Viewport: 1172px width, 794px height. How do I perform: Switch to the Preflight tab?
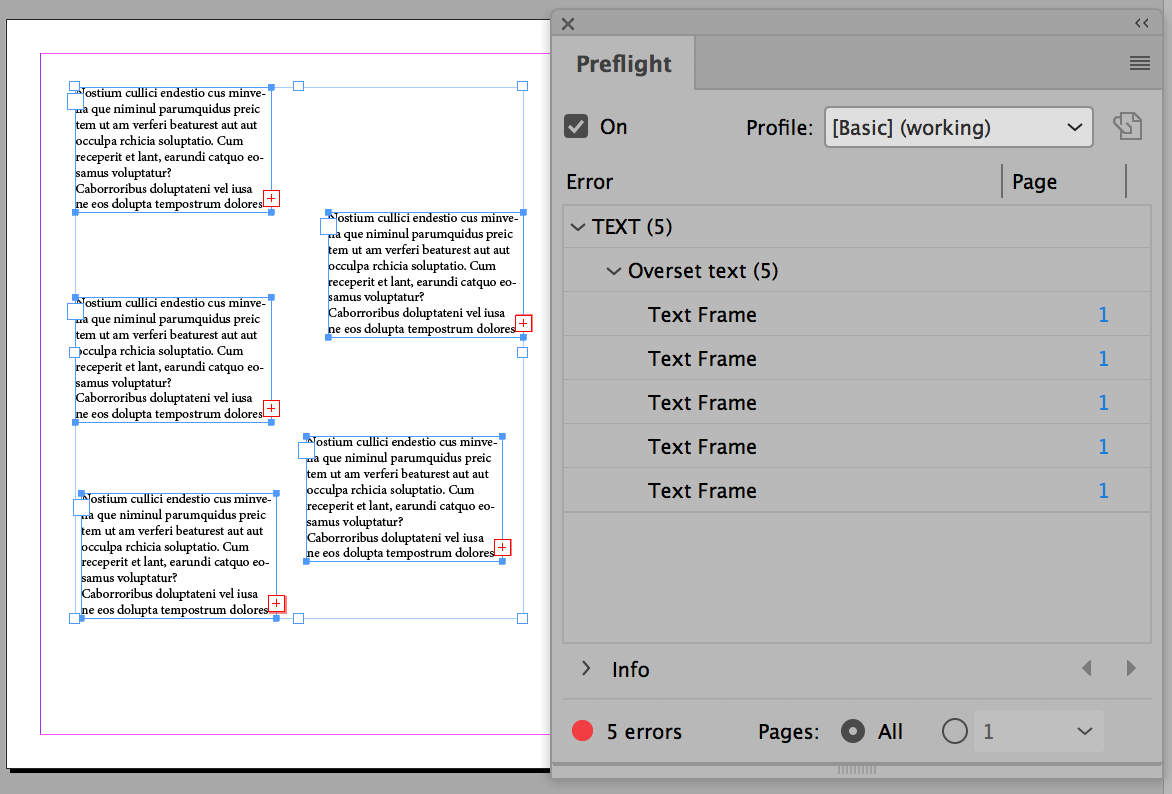coord(622,63)
